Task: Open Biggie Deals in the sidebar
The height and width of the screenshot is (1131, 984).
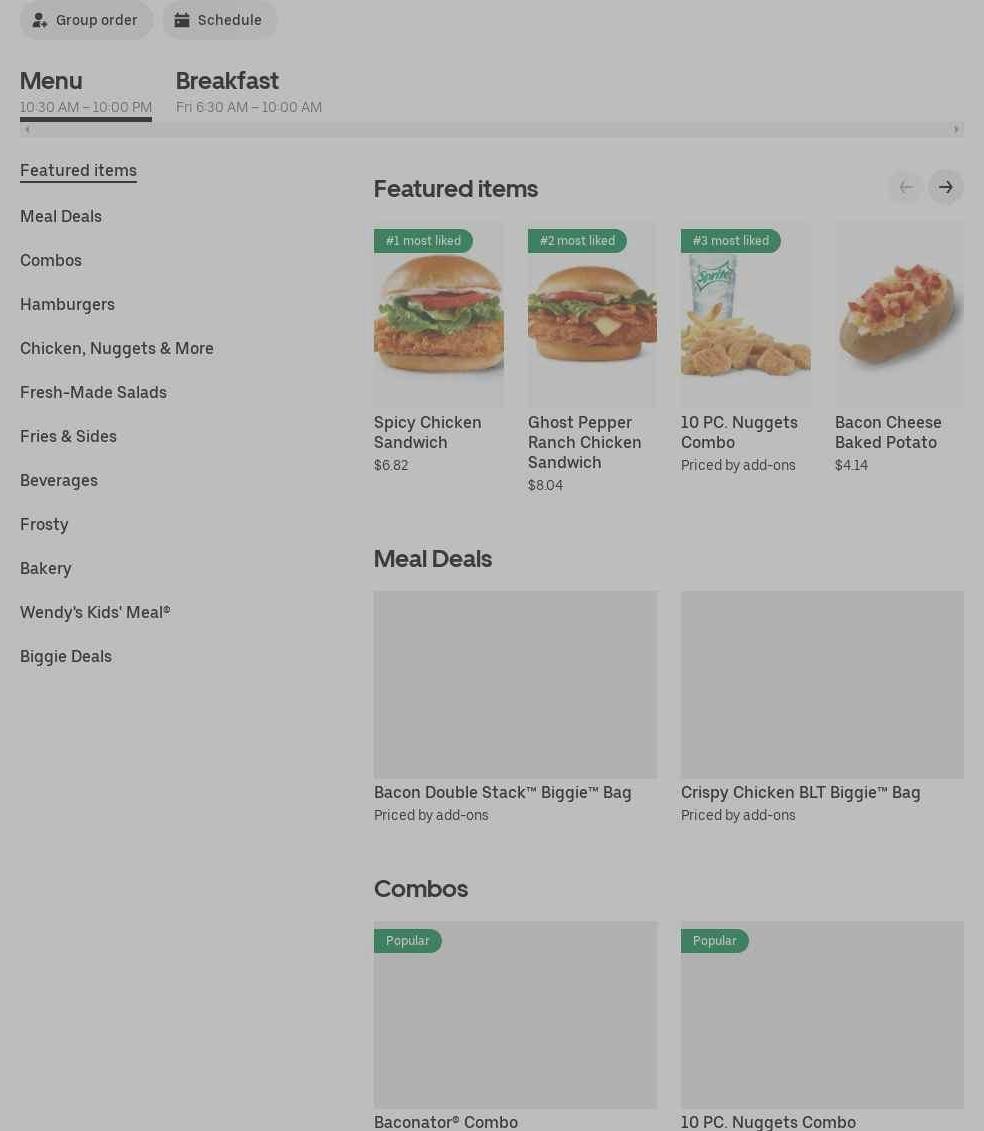Action: point(66,656)
